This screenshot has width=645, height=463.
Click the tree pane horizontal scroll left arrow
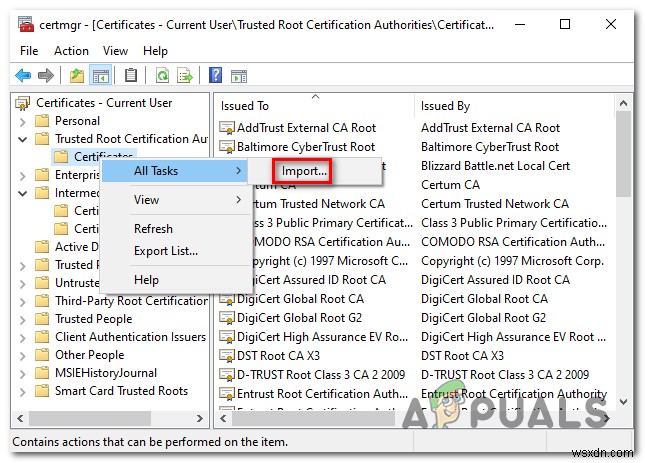coord(20,419)
